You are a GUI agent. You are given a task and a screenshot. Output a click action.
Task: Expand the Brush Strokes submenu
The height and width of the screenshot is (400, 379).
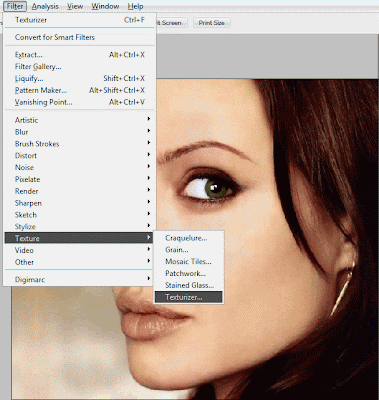pyautogui.click(x=80, y=144)
